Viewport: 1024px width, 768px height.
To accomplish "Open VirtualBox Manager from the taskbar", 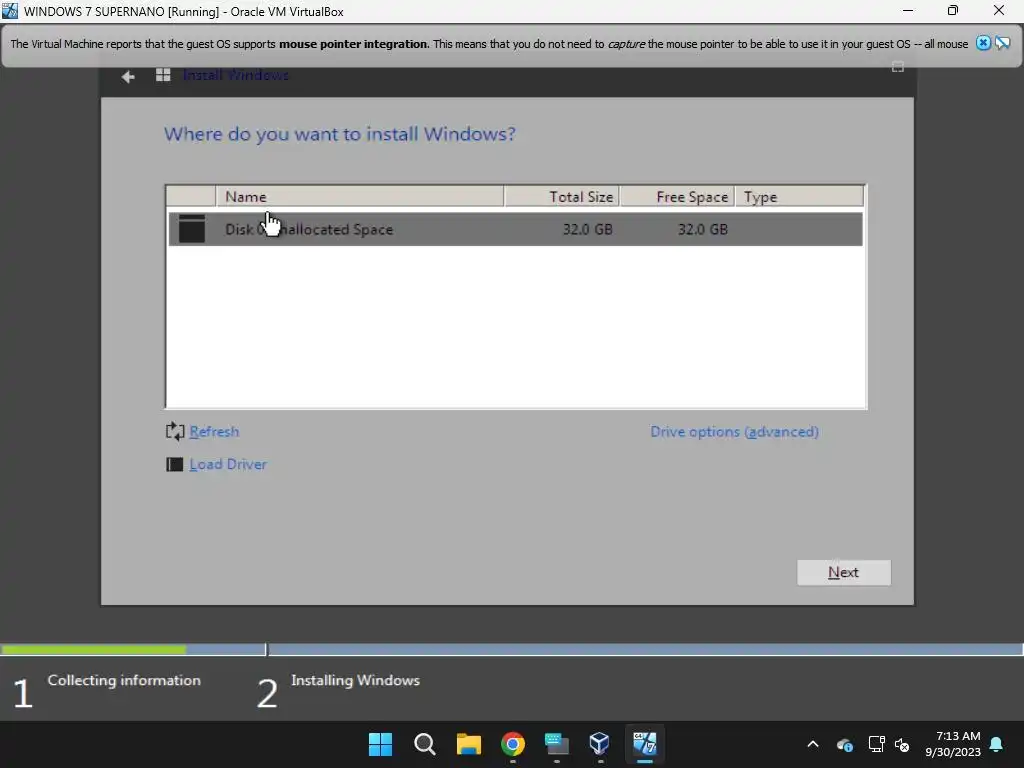I will 600,743.
